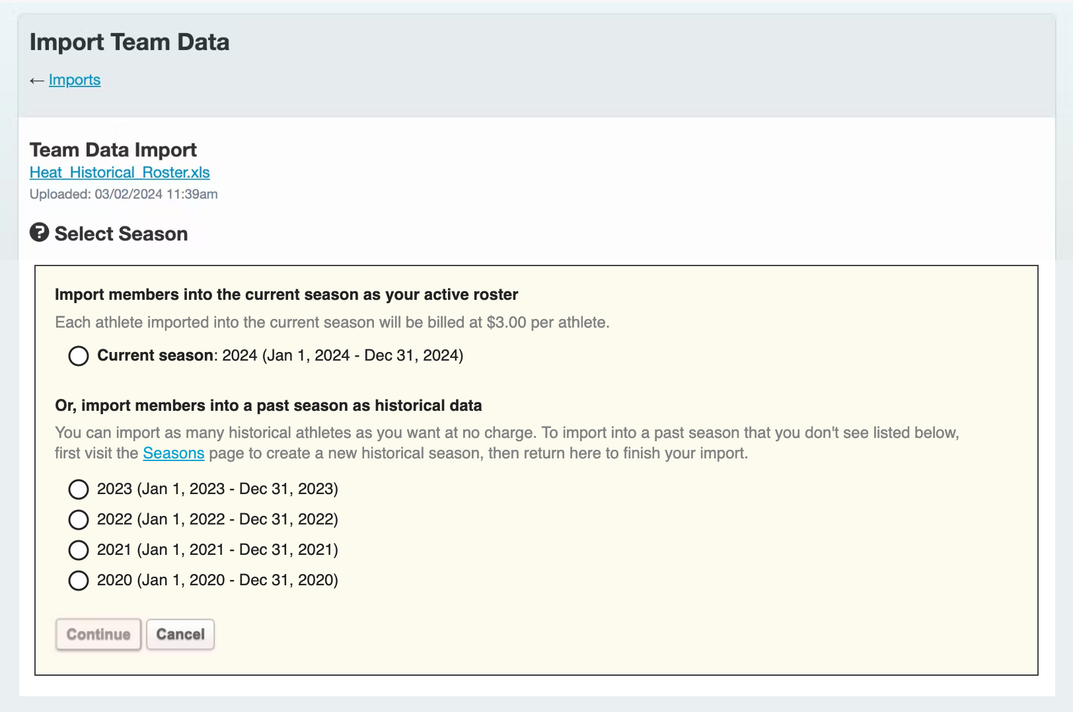
Task: Choose the 2023 past season radio button
Action: coord(78,489)
